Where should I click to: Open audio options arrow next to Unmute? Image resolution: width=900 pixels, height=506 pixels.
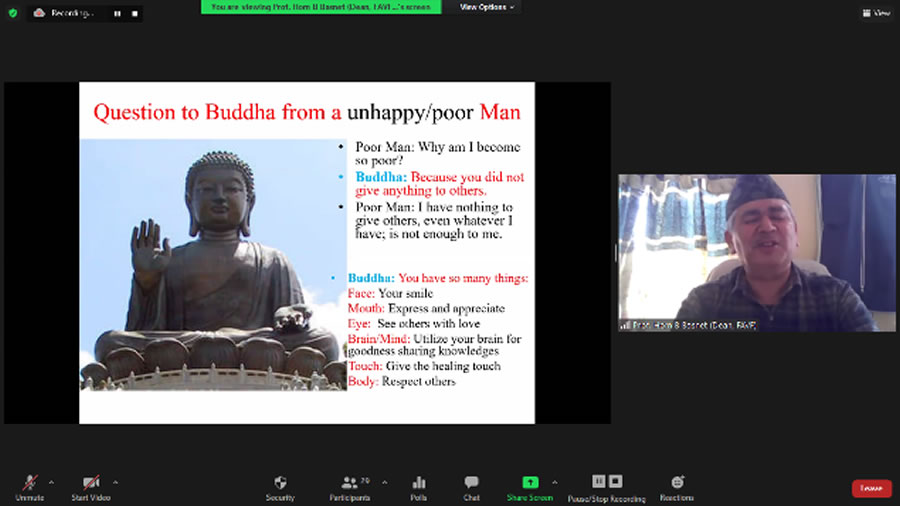pos(52,482)
